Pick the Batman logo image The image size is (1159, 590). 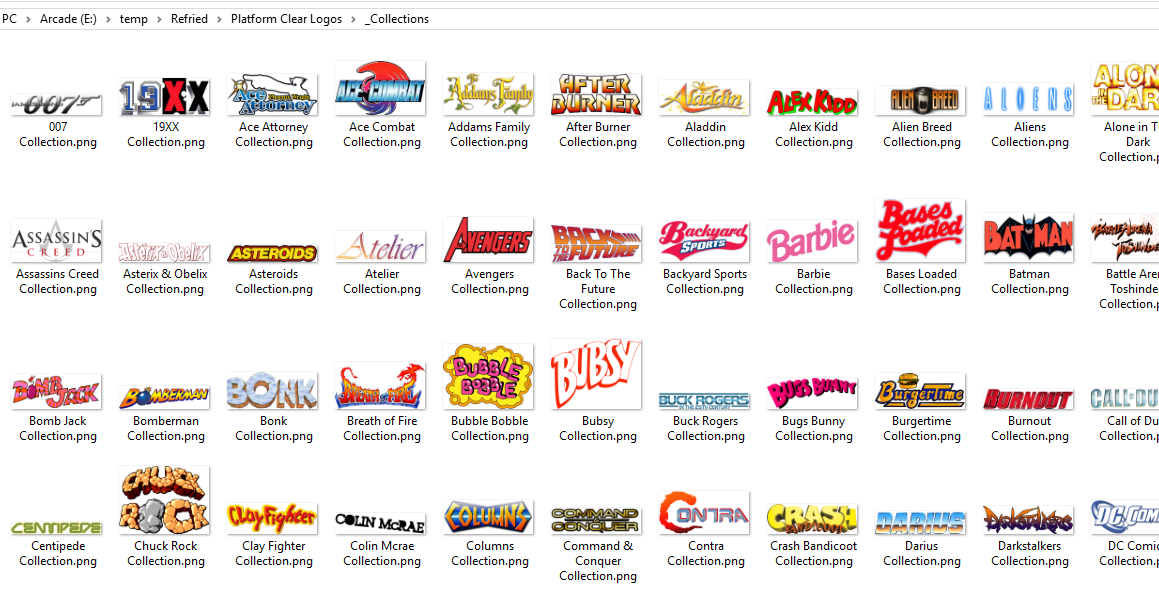click(x=1027, y=237)
